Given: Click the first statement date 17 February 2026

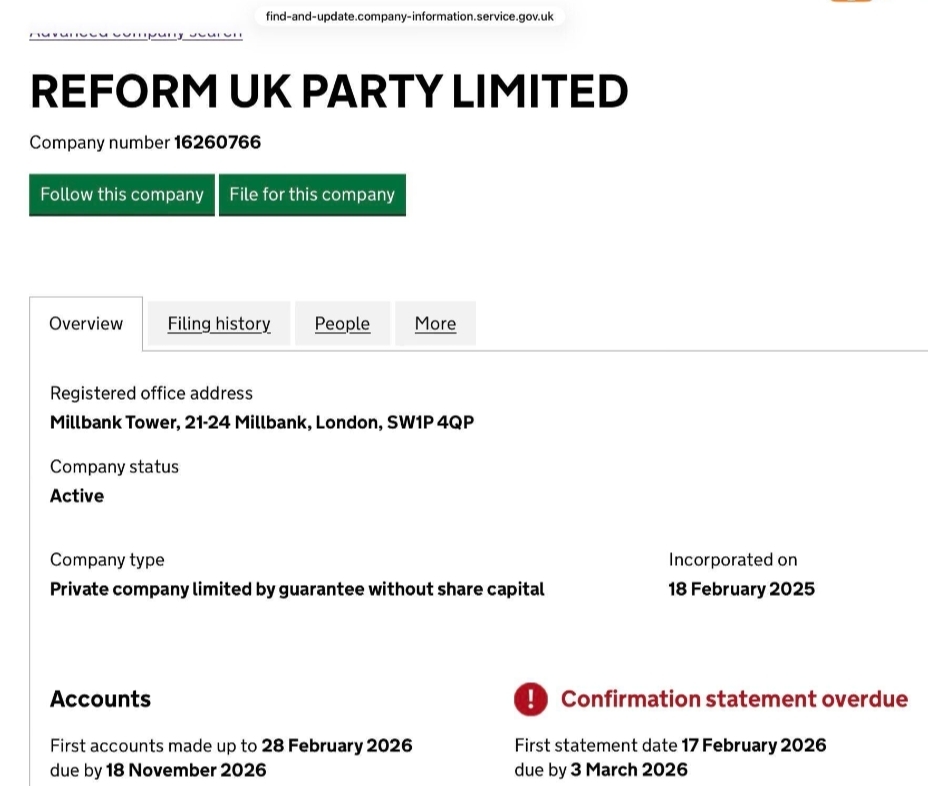Looking at the screenshot, I should pyautogui.click(x=753, y=745).
